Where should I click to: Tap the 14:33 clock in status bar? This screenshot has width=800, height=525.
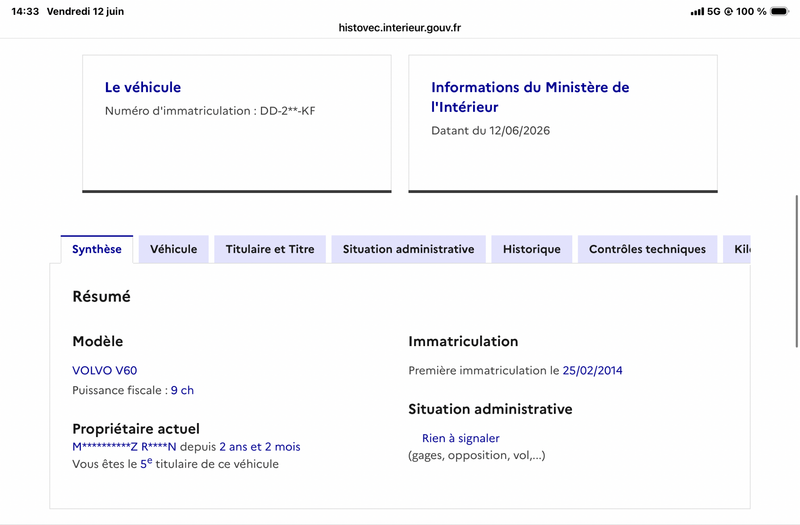click(25, 11)
